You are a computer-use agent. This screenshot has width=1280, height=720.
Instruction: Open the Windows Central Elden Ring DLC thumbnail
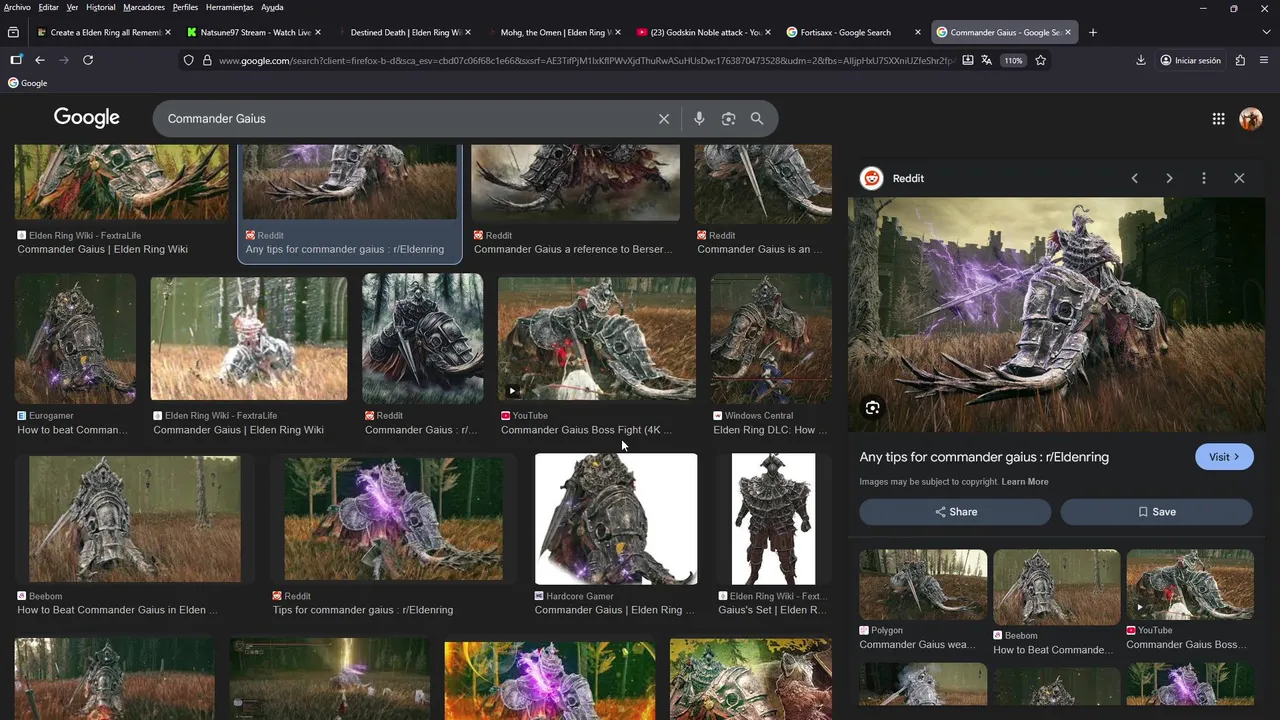pos(770,340)
